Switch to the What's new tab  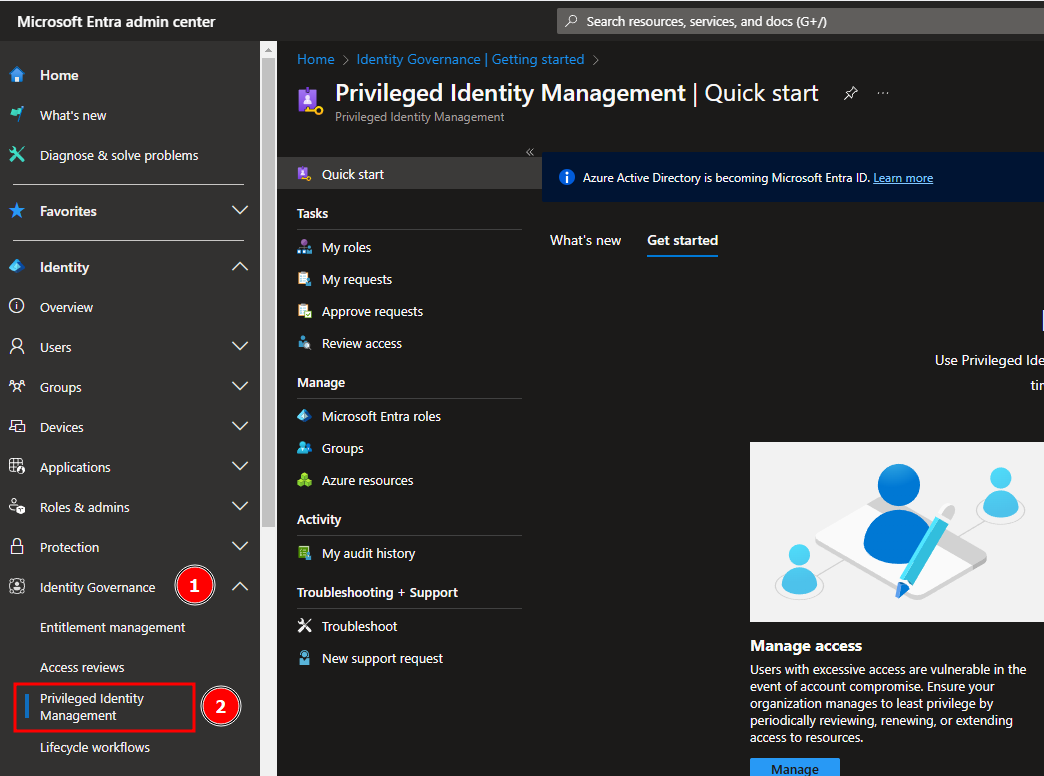(585, 240)
